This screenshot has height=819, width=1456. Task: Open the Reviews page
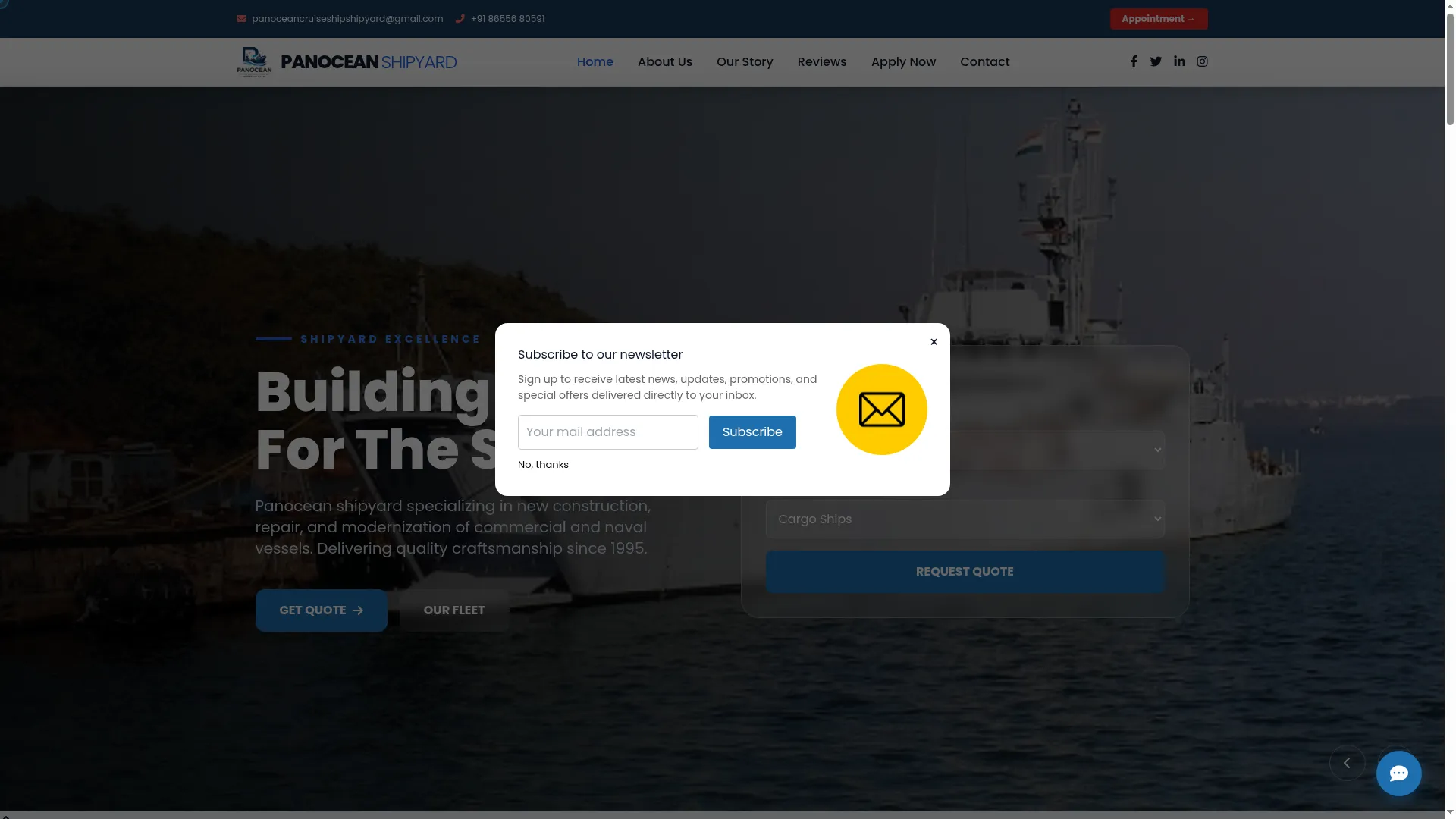pyautogui.click(x=821, y=62)
